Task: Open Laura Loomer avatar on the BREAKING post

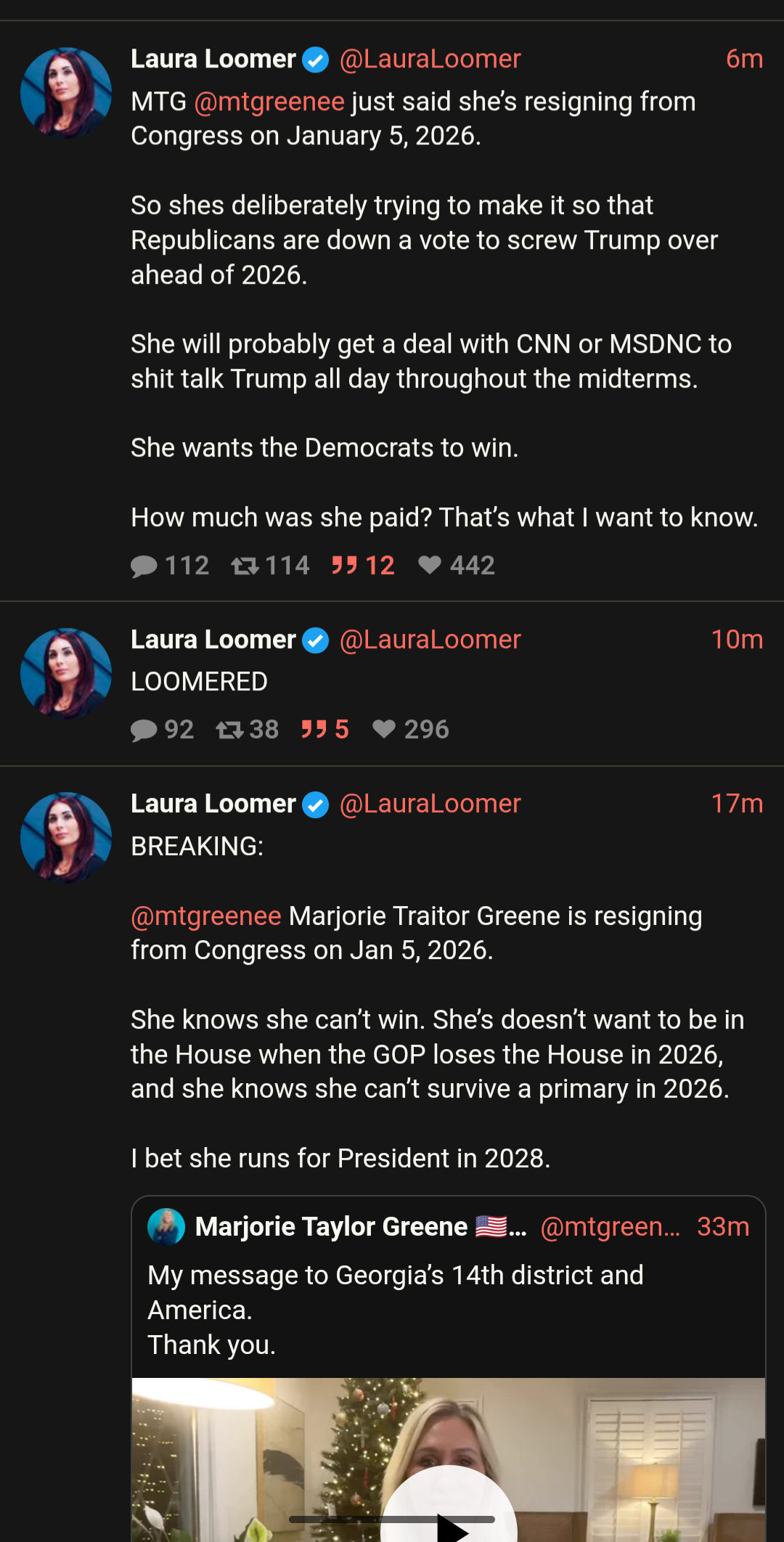Action: [x=66, y=838]
